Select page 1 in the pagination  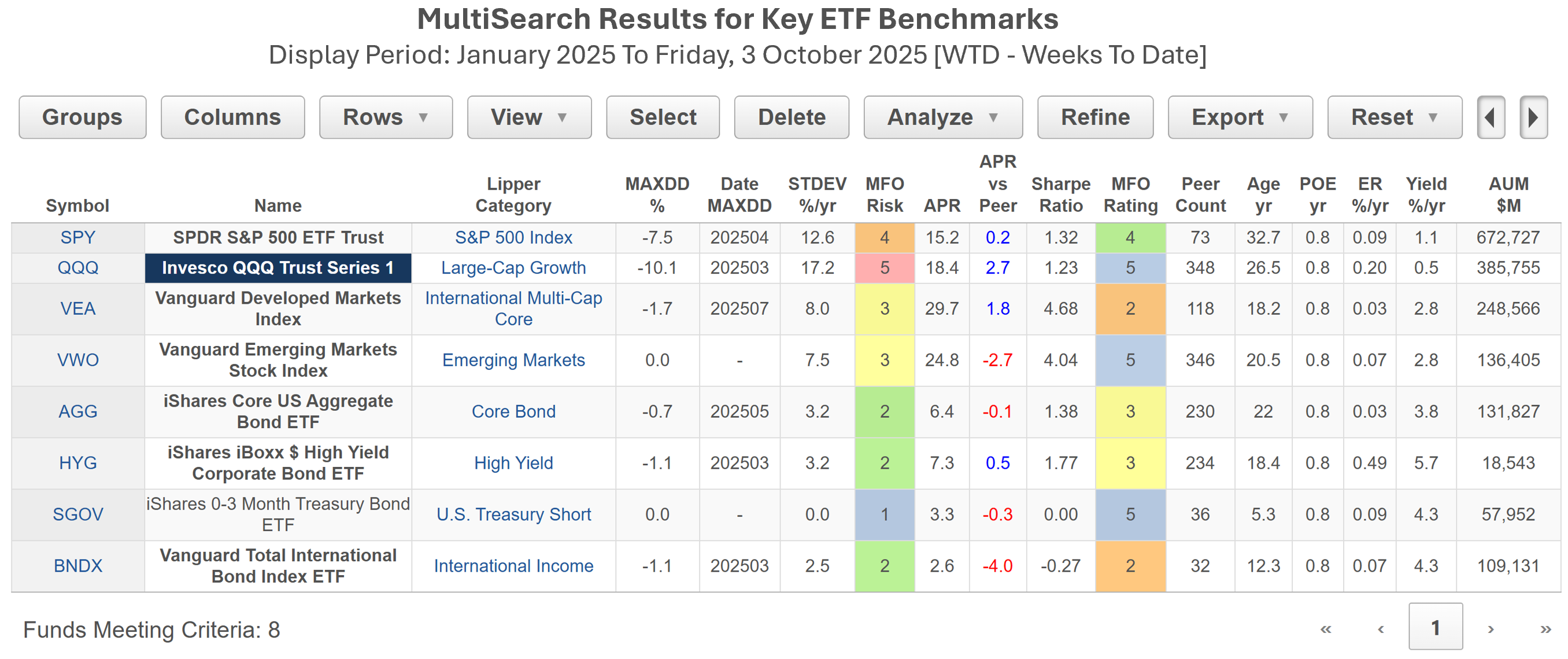coord(1435,627)
